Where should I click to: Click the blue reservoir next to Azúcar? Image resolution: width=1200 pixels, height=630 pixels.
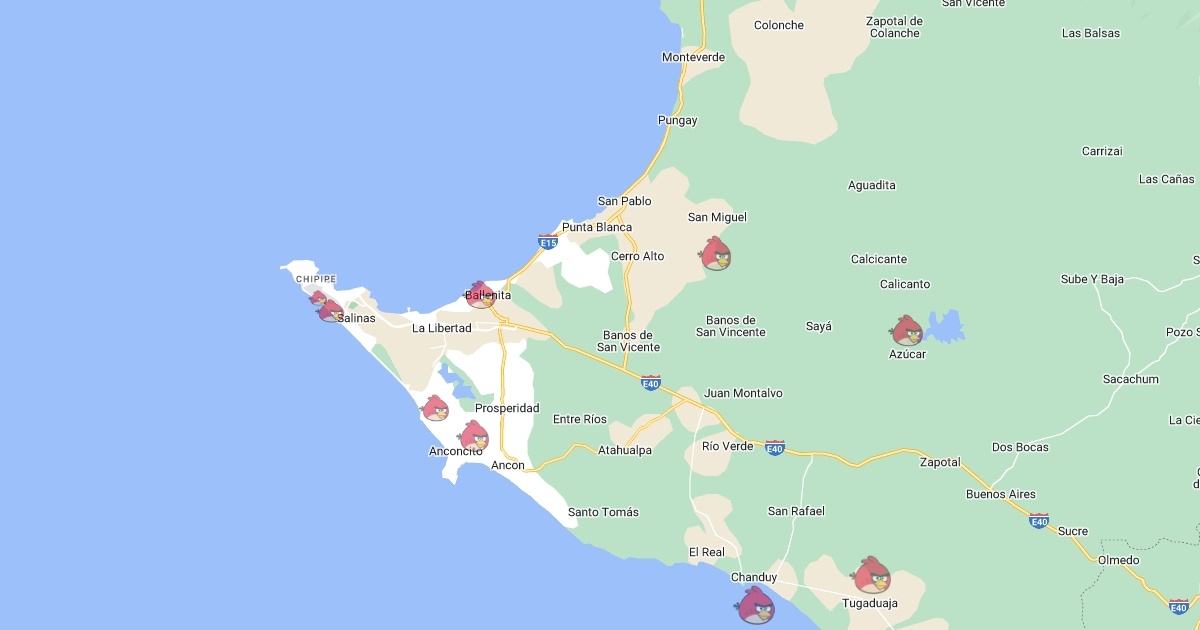pos(944,326)
